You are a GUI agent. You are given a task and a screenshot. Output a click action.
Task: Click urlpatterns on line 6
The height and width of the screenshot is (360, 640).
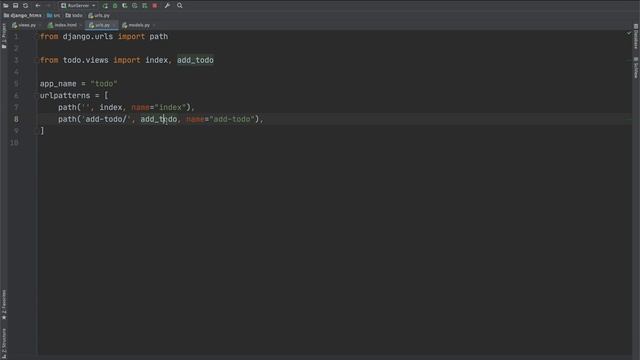(64, 96)
